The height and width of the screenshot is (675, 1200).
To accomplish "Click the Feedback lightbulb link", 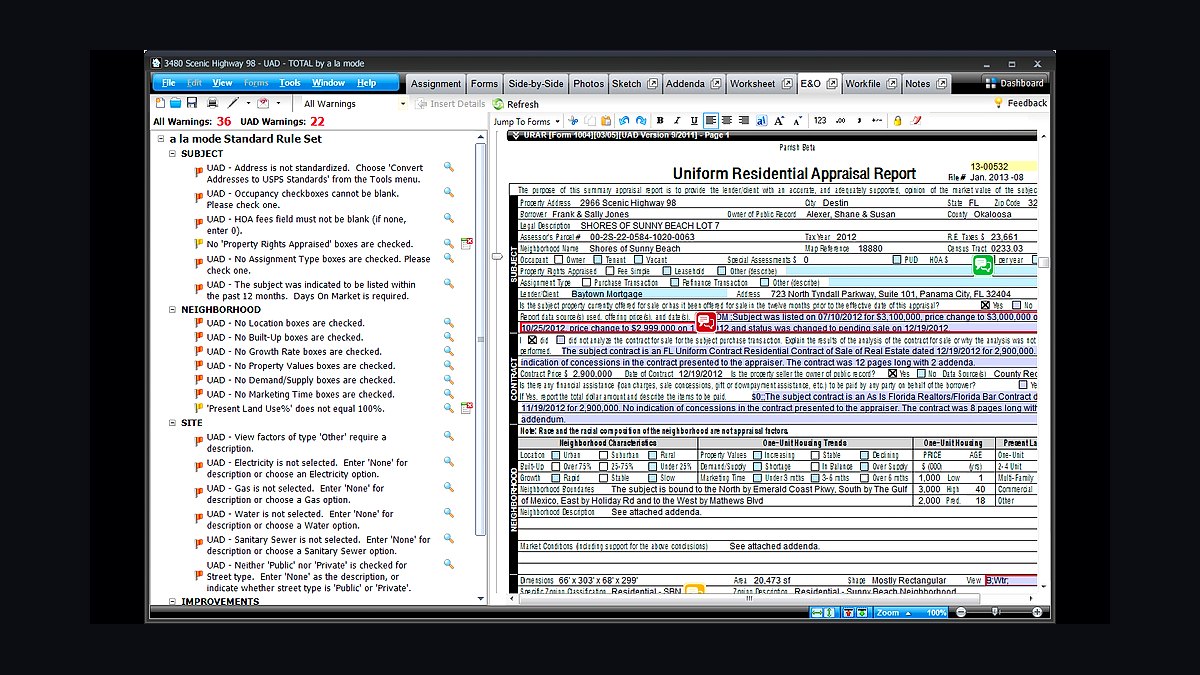I will point(1020,103).
